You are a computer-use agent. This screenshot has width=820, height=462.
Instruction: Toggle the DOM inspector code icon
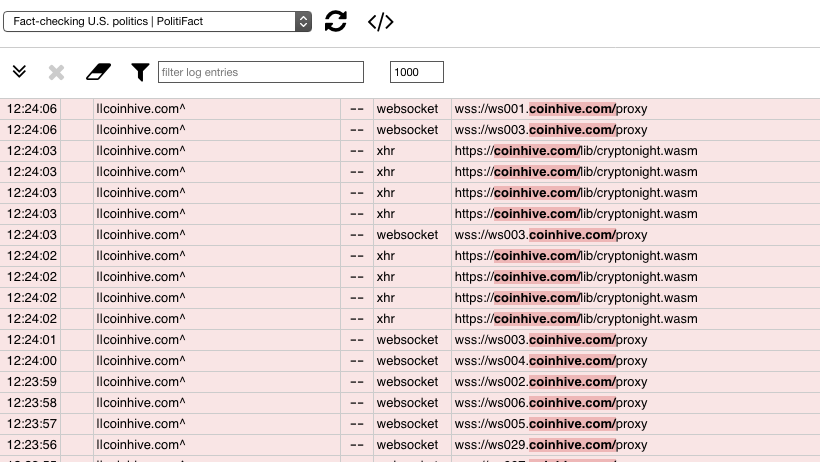pyautogui.click(x=380, y=21)
